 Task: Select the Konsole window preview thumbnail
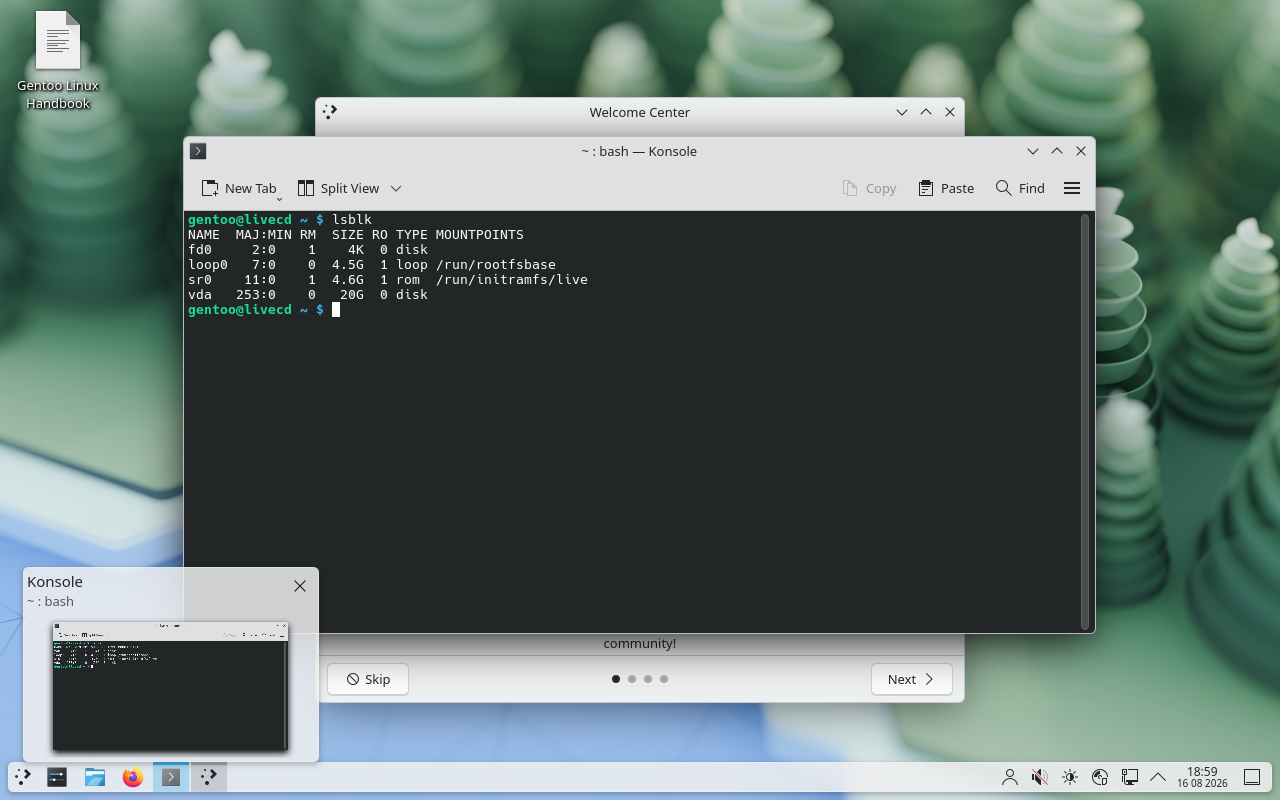point(170,686)
